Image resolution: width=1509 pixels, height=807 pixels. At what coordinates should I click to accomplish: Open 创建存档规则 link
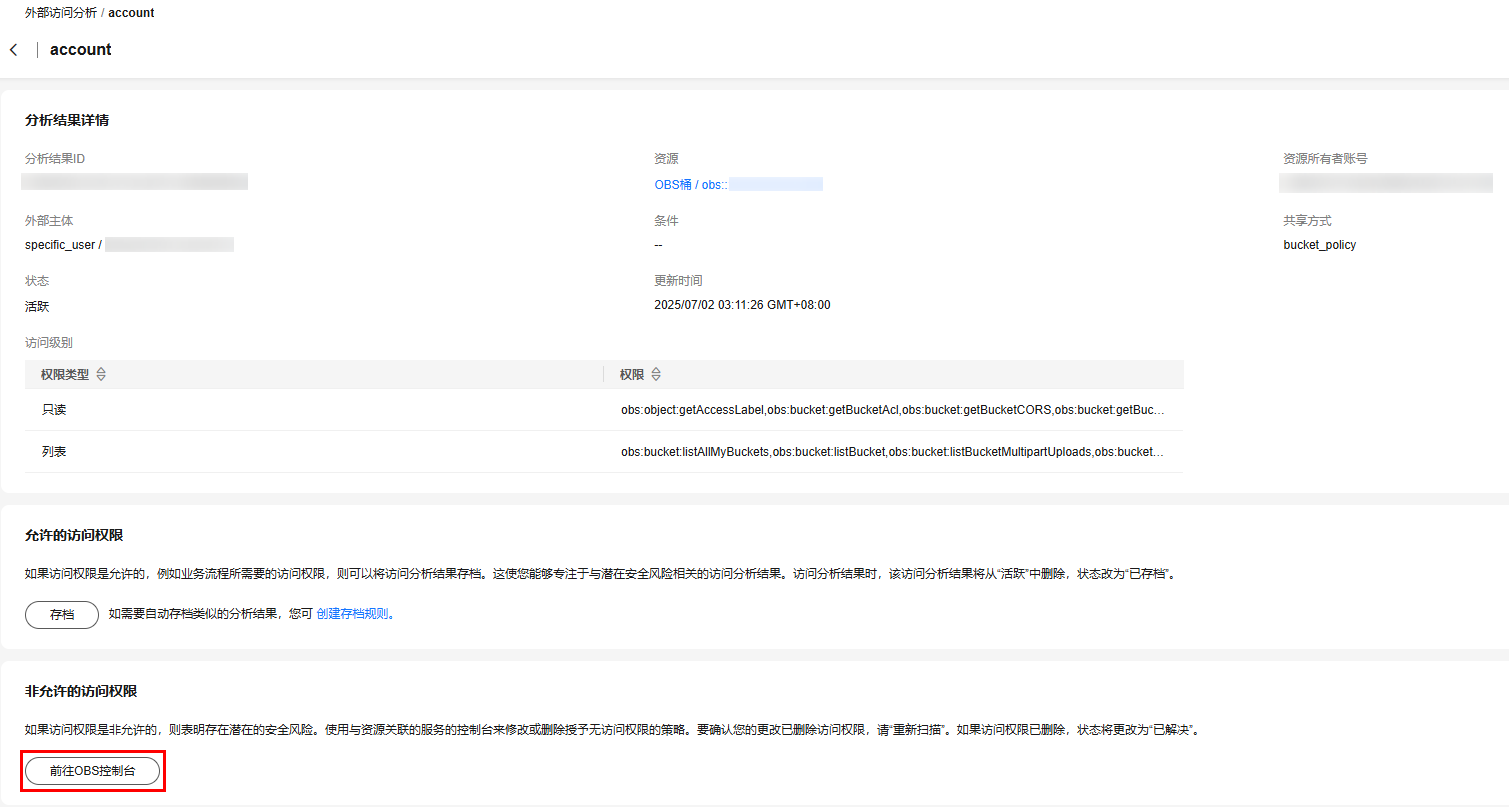coord(354,614)
